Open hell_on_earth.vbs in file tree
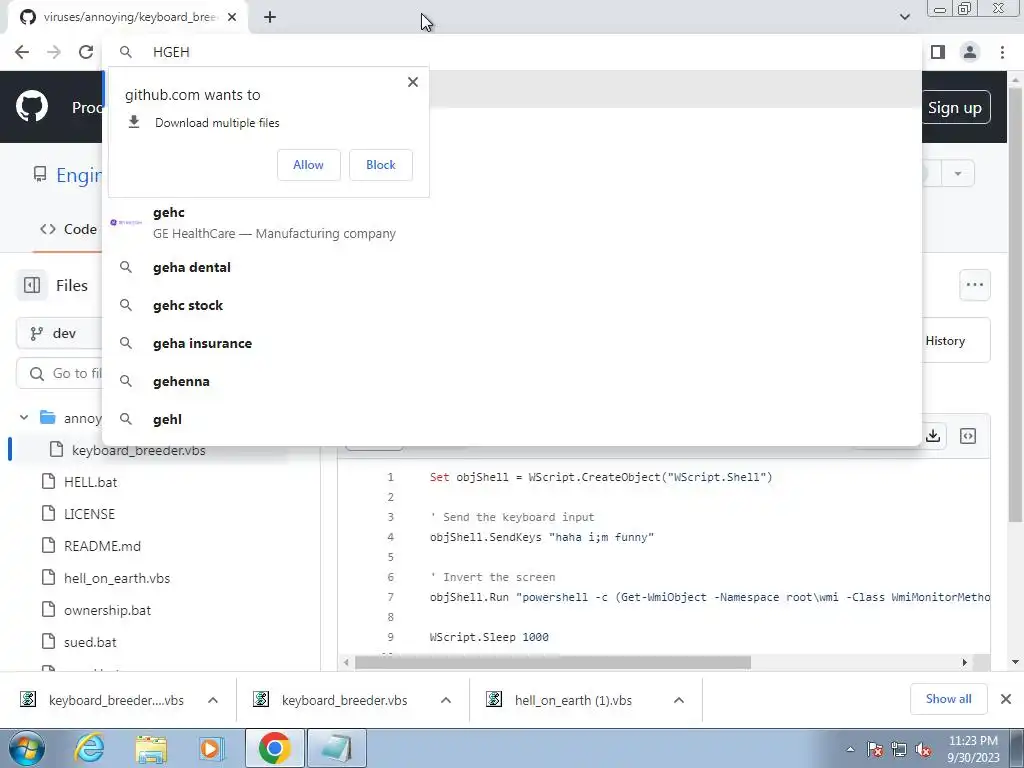Viewport: 1024px width, 768px height. pyautogui.click(x=117, y=578)
